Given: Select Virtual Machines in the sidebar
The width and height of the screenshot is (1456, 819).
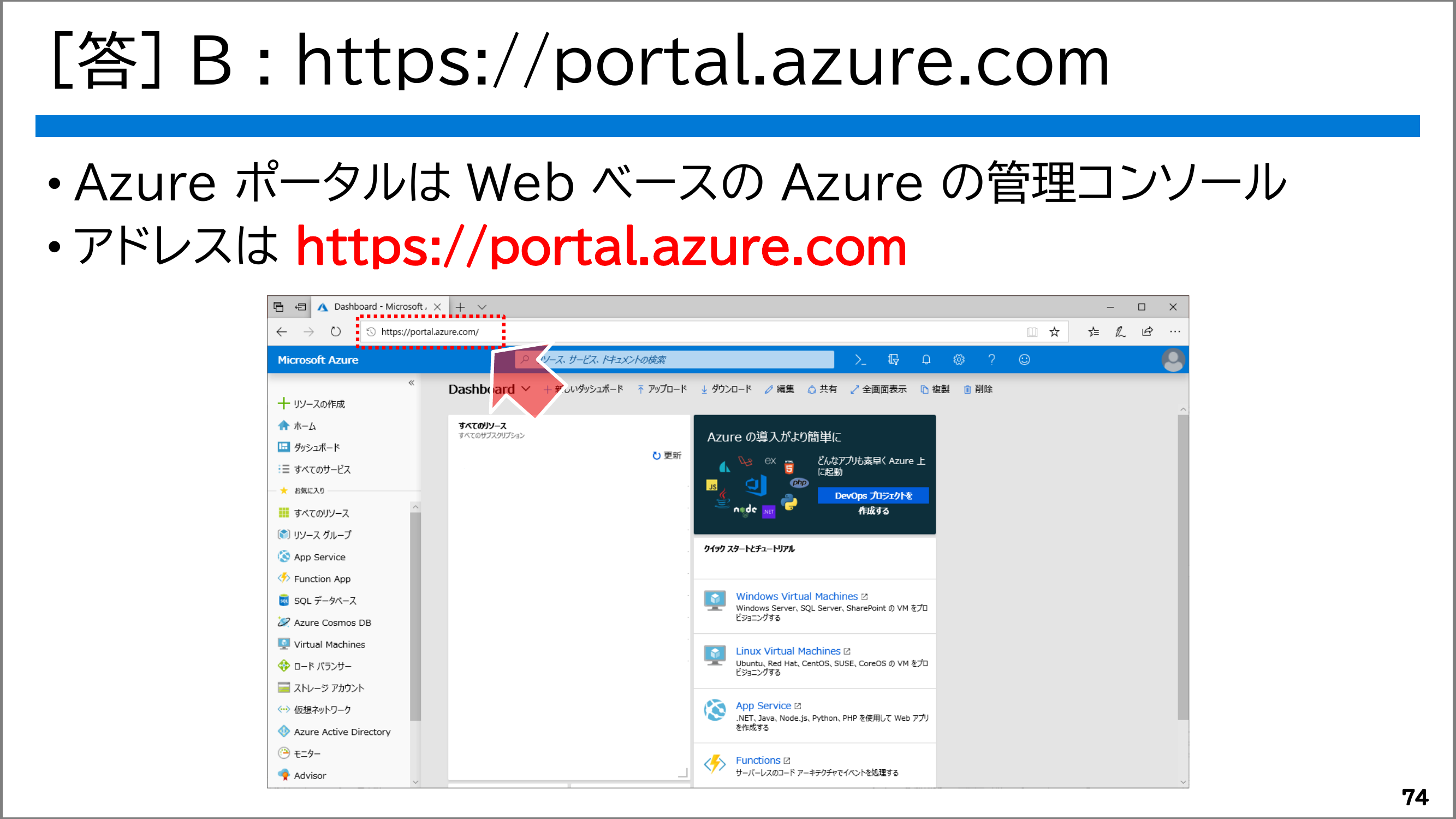Looking at the screenshot, I should coord(329,644).
